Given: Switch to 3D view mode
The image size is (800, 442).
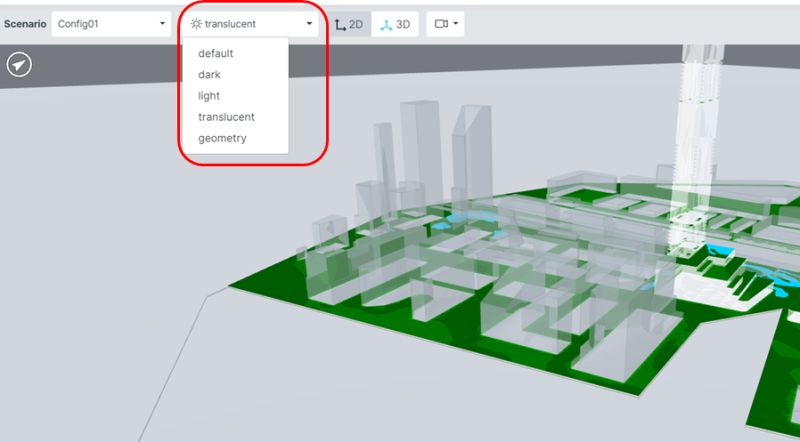Looking at the screenshot, I should click(395, 24).
